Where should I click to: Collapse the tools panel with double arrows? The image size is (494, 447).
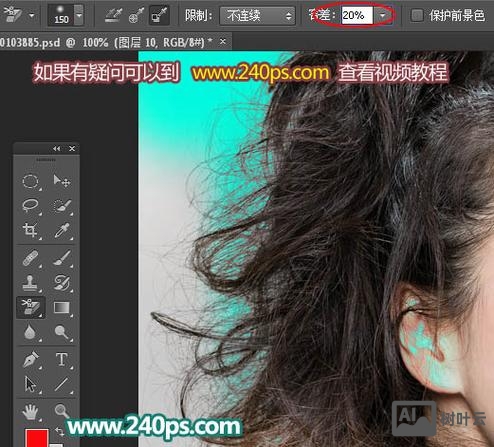pyautogui.click(x=57, y=149)
